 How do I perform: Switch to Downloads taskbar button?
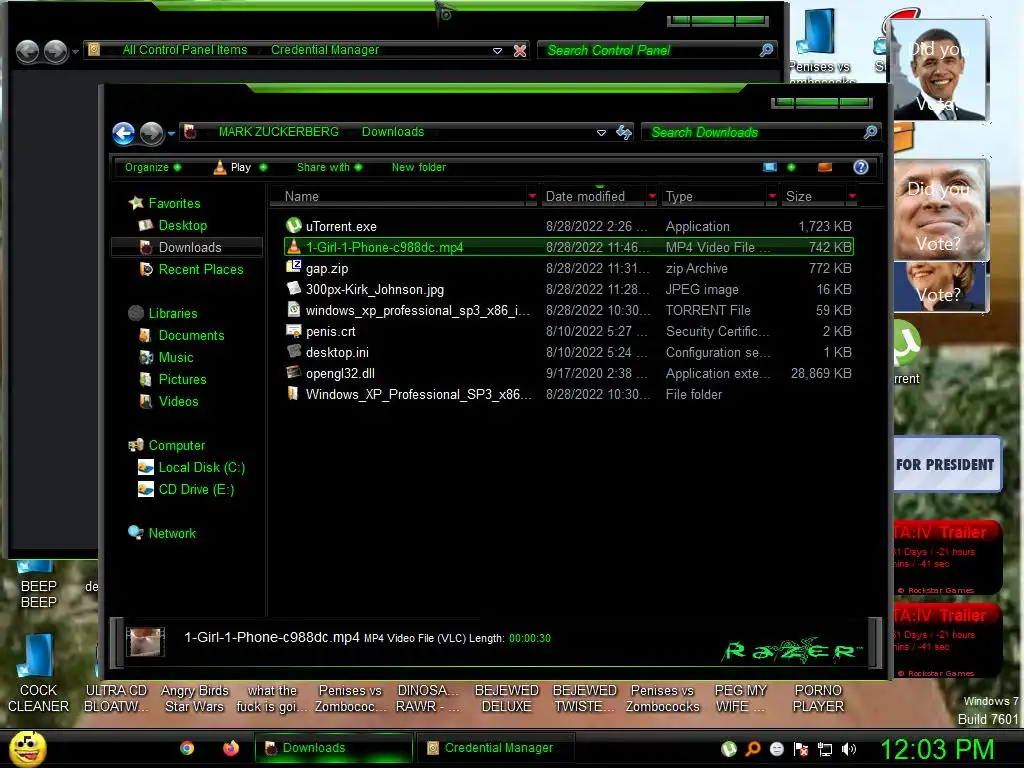tap(334, 748)
